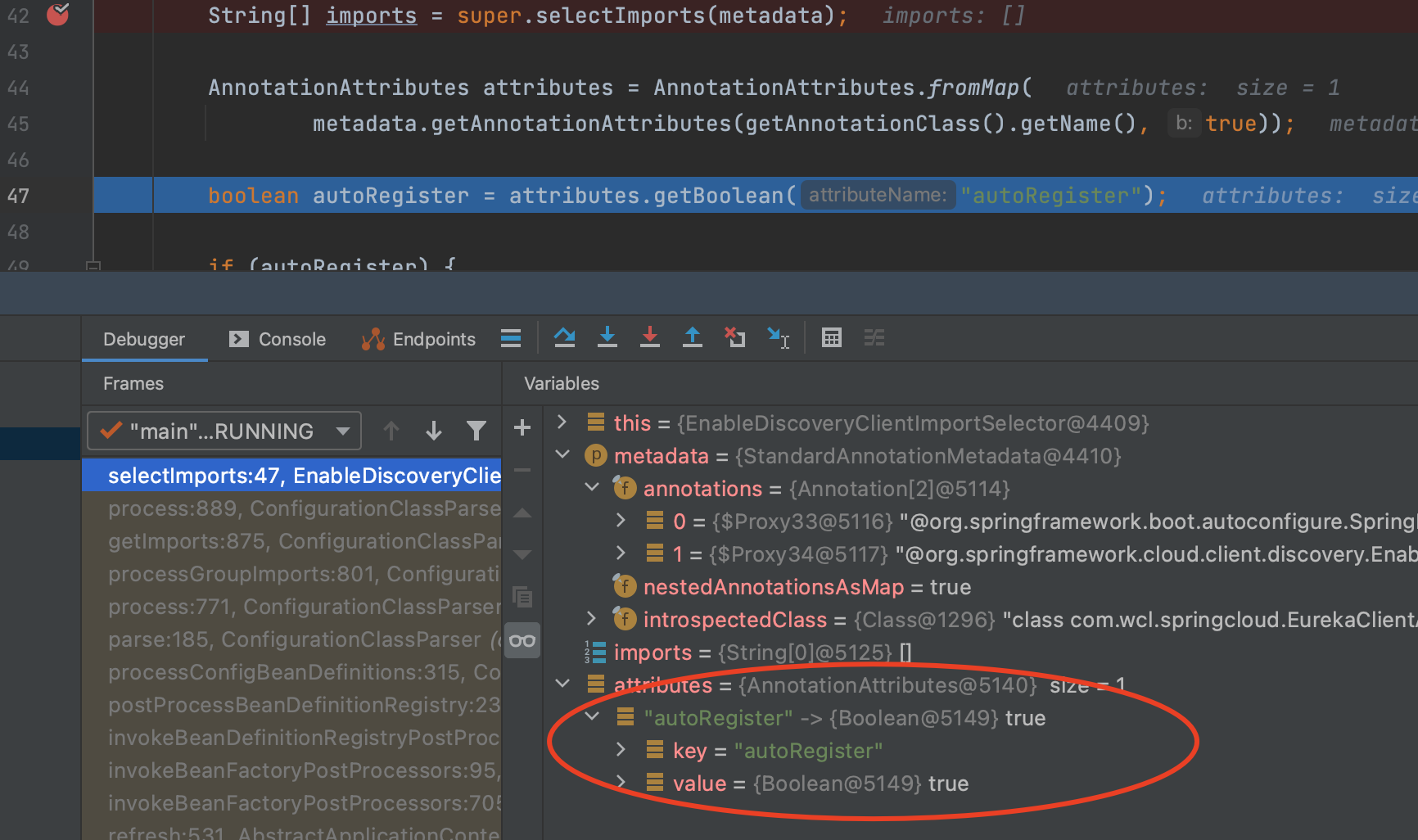The height and width of the screenshot is (840, 1418).
Task: Expand the 'this' variable node
Action: click(x=562, y=422)
